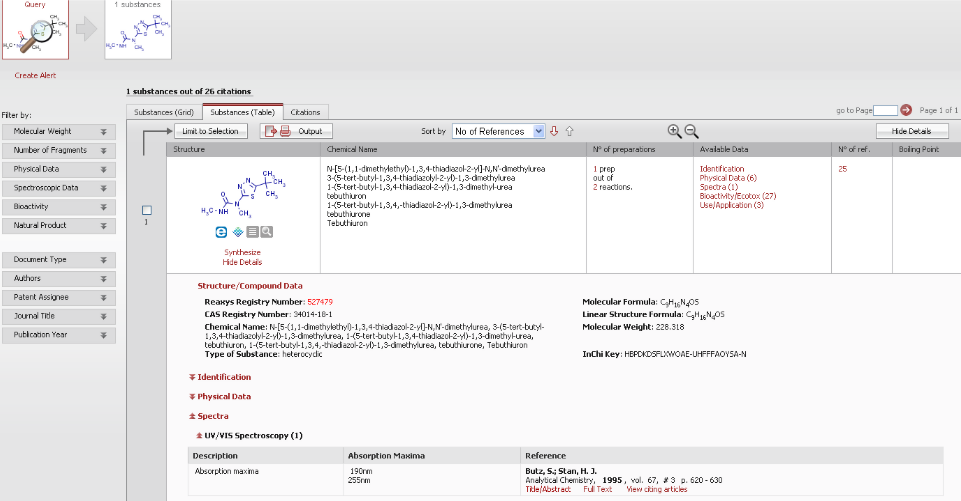
Task: Click the N° of preparations column header
Action: 640,150
